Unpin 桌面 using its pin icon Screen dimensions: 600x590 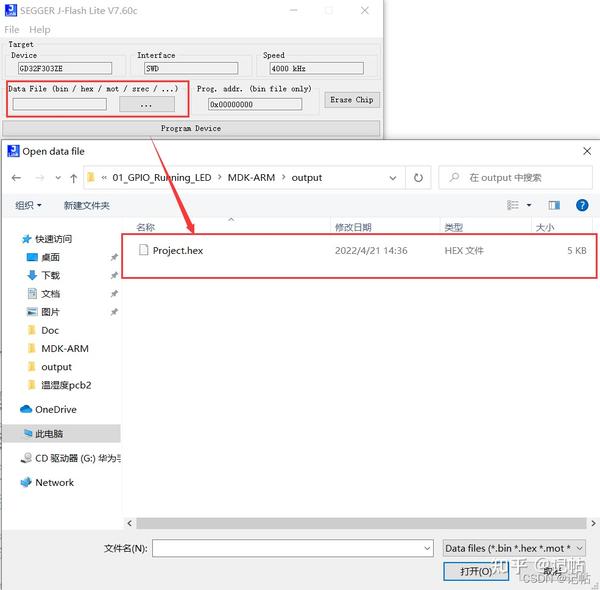(114, 257)
